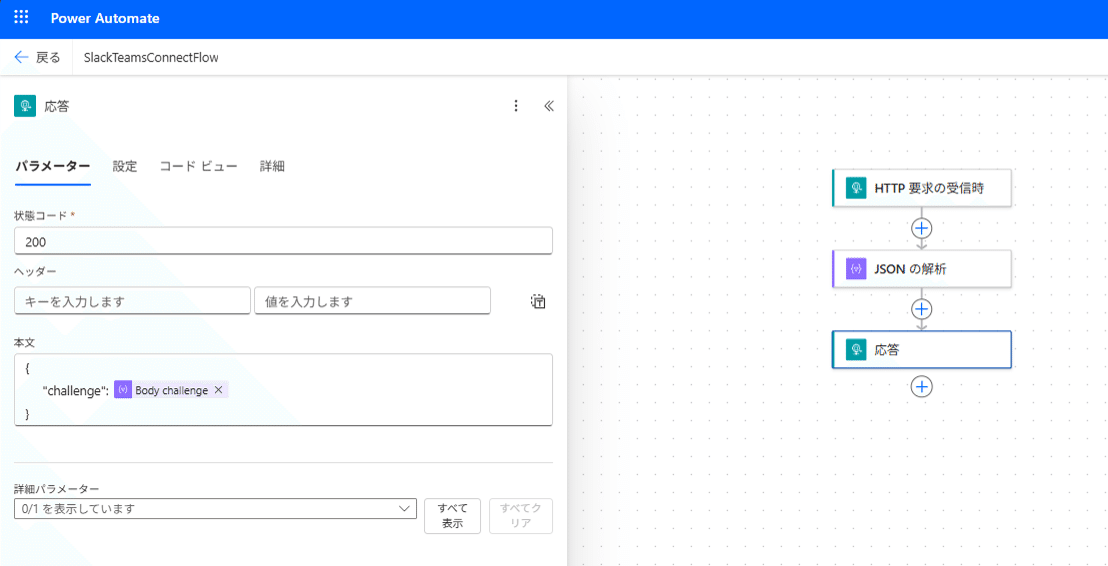This screenshot has width=1108, height=566.
Task: Click the HTTP 要求の受信時 trigger icon
Action: 856,188
